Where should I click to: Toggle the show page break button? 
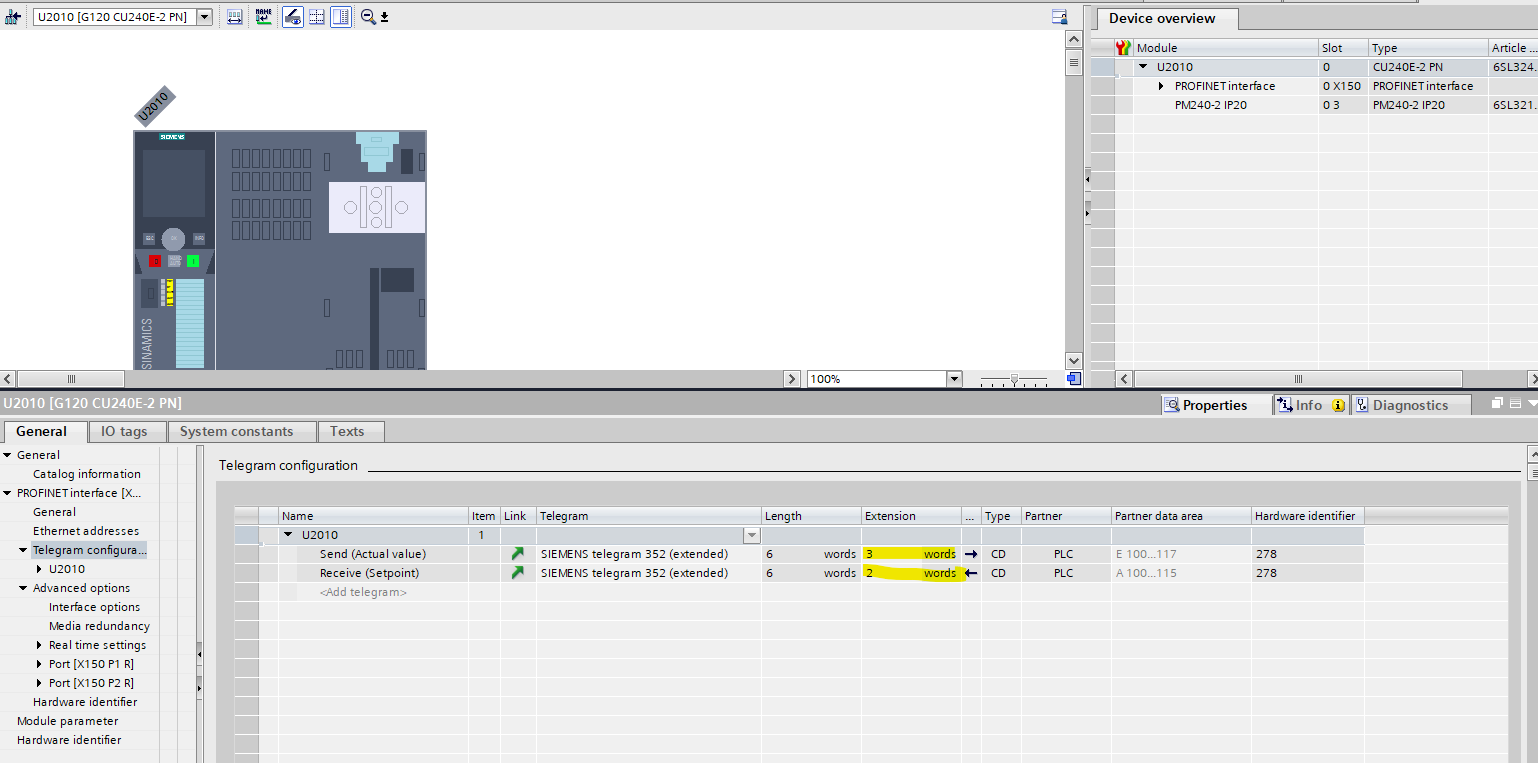coord(316,17)
